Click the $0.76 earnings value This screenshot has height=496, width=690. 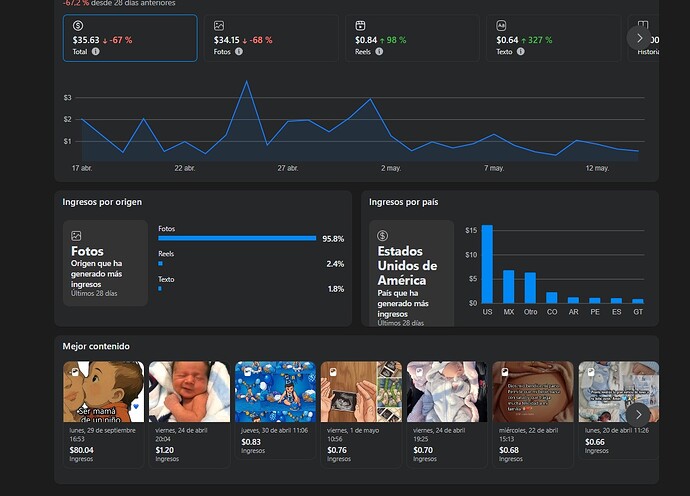pos(337,450)
